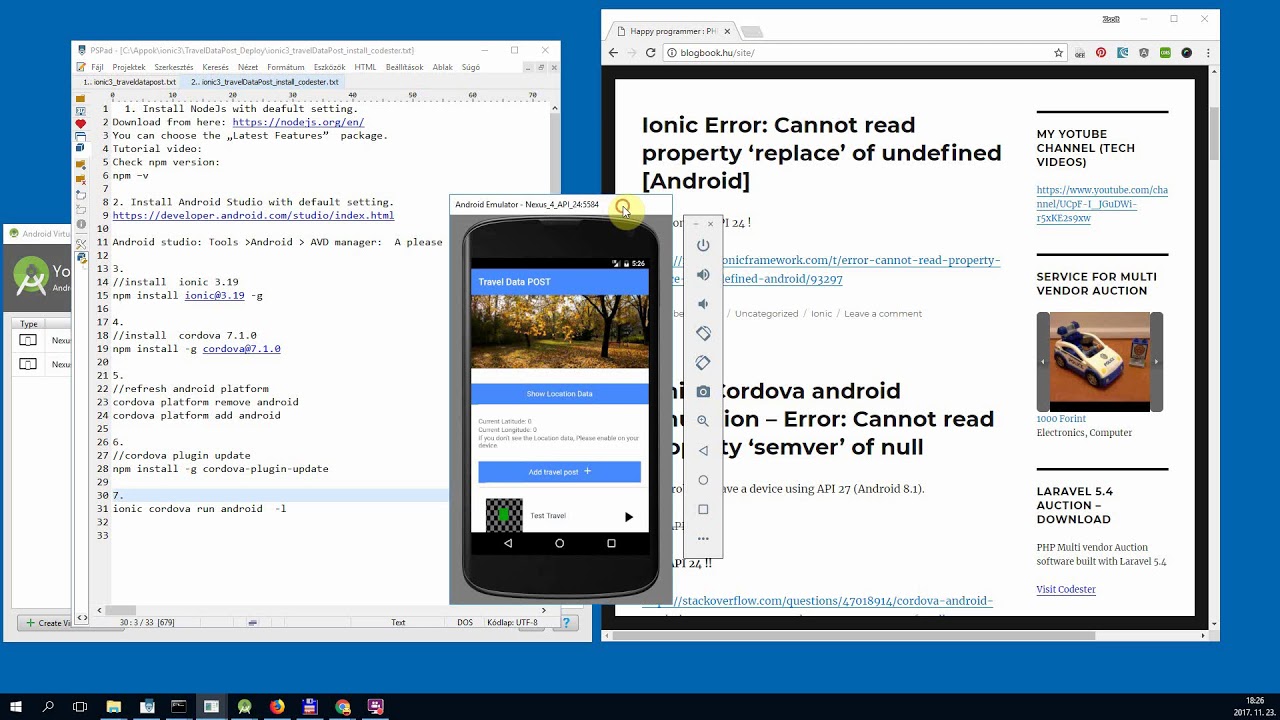Bookmark this page with star icon

(x=1058, y=53)
